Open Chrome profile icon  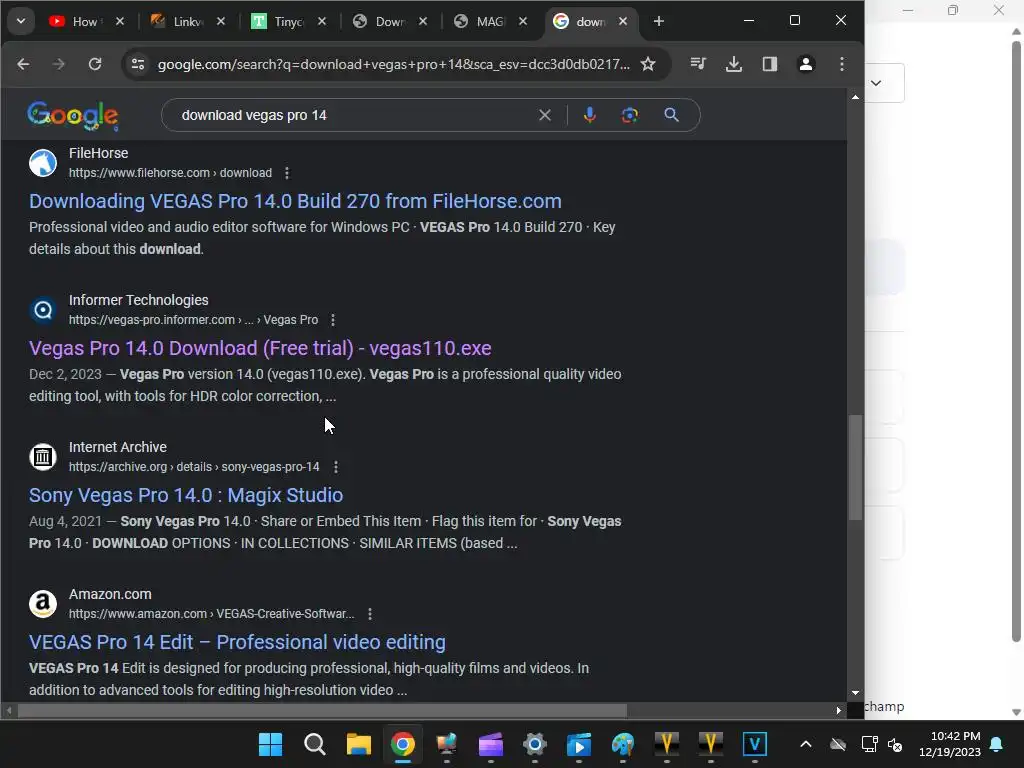coord(806,64)
